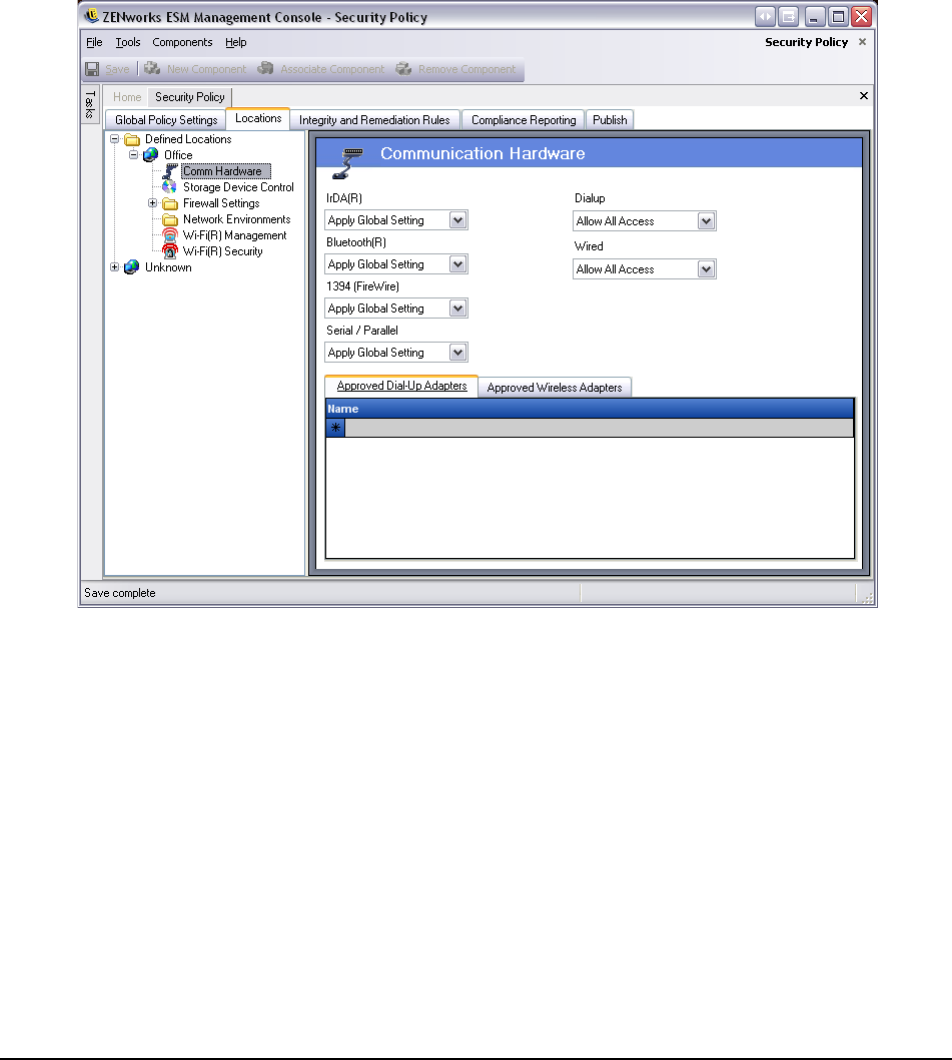The image size is (952, 1060).
Task: Select Wi-Fi(R) Security tree item
Action: click(222, 251)
